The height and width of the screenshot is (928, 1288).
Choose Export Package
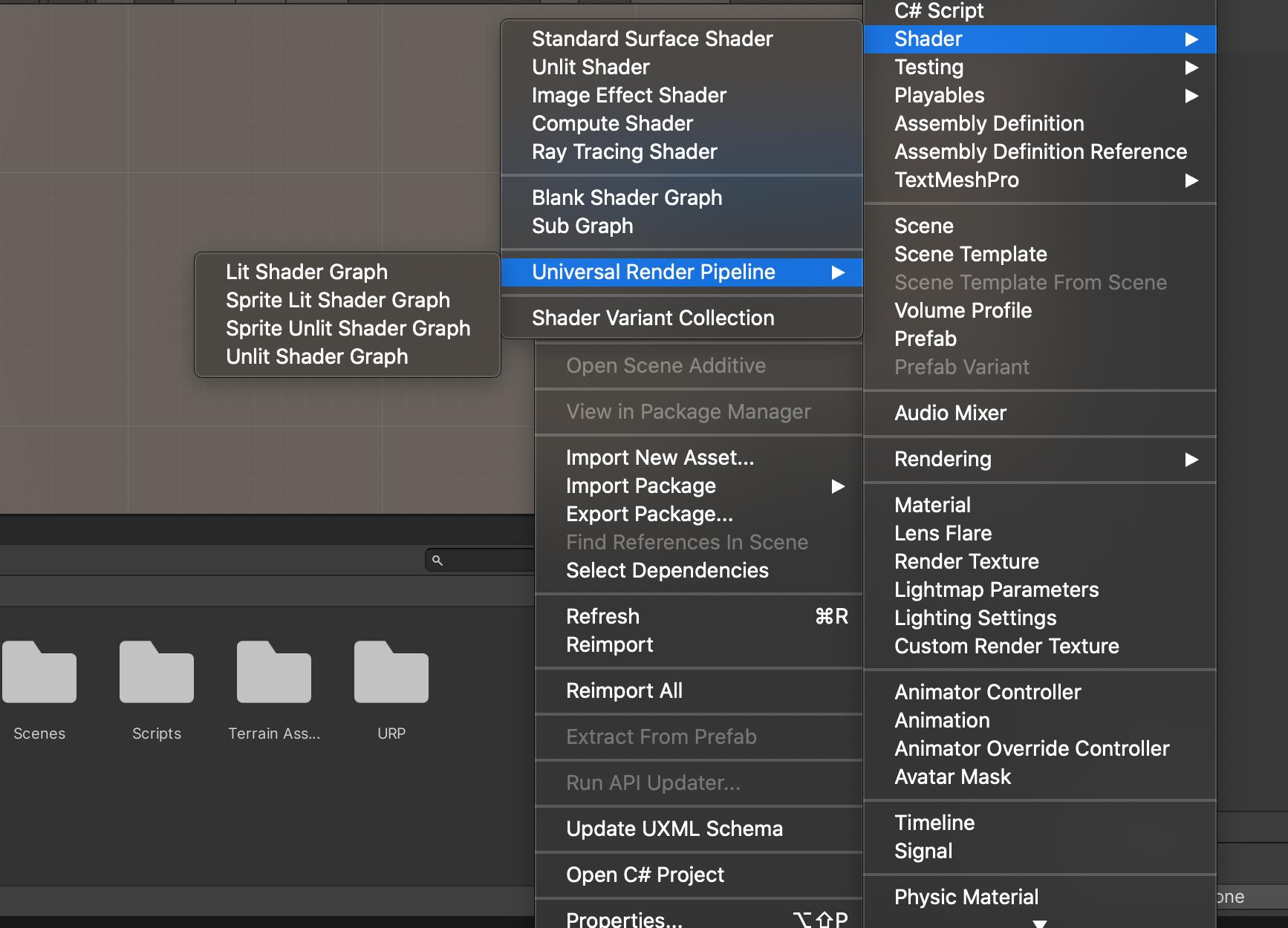pyautogui.click(x=698, y=514)
